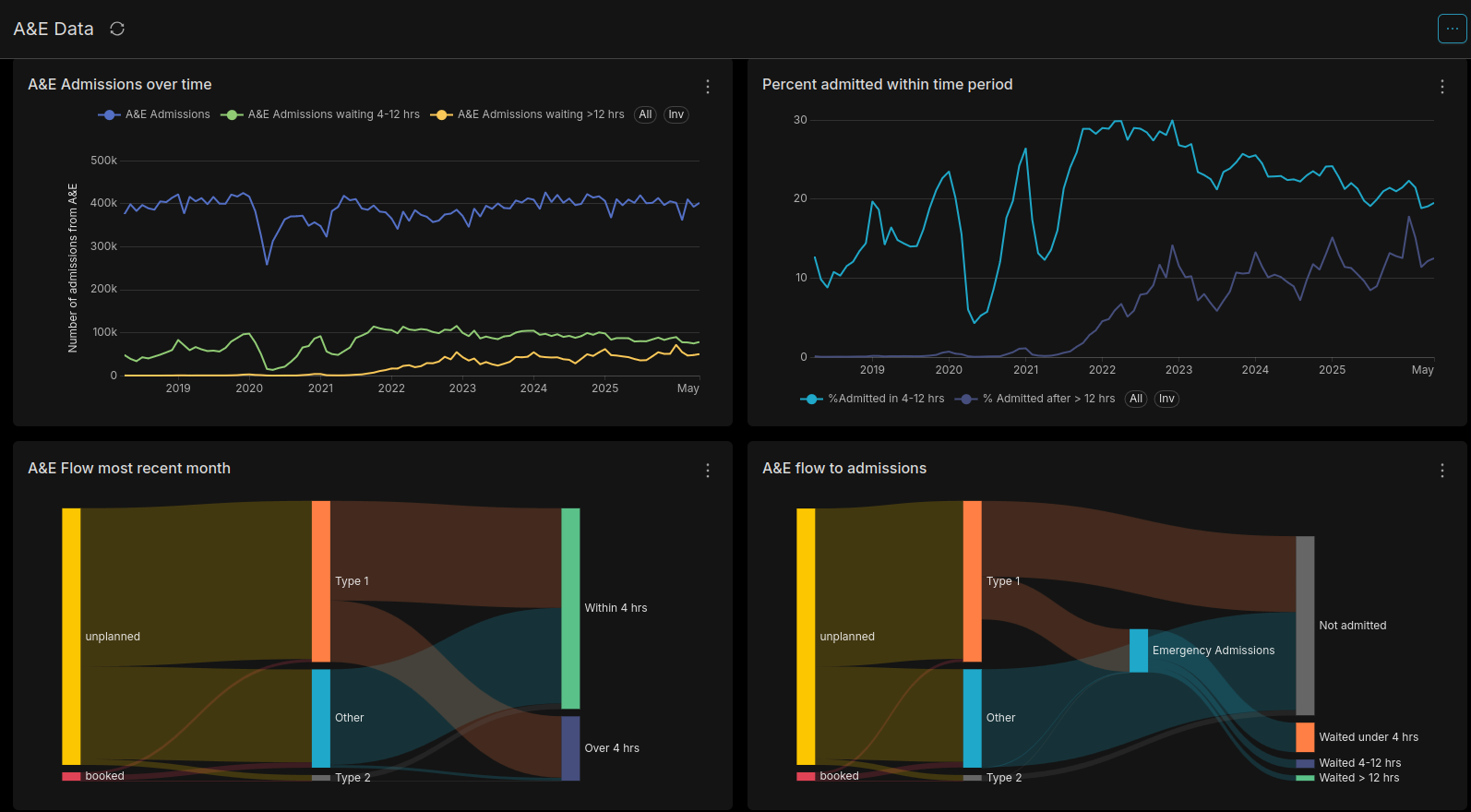Click the 500k y-axis label
1471x812 pixels.
pyautogui.click(x=104, y=161)
